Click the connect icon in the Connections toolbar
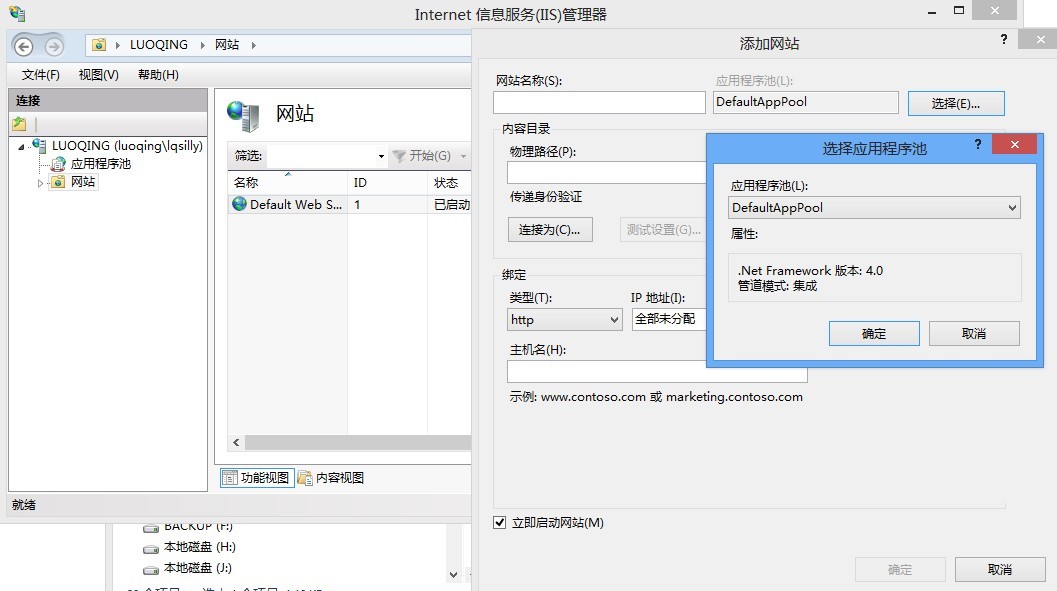The image size is (1057, 591). click(20, 124)
